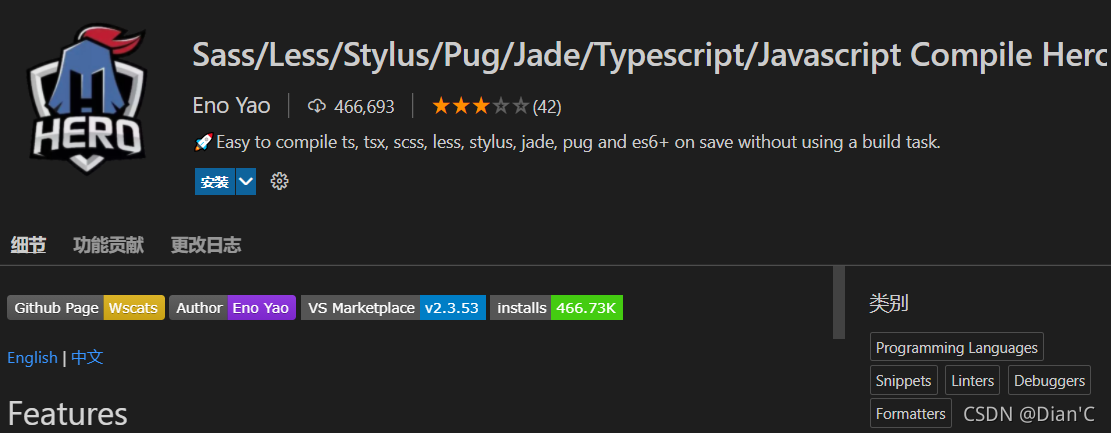The height and width of the screenshot is (433, 1111).
Task: Select the Debuggers category tag
Action: pyautogui.click(x=1049, y=381)
